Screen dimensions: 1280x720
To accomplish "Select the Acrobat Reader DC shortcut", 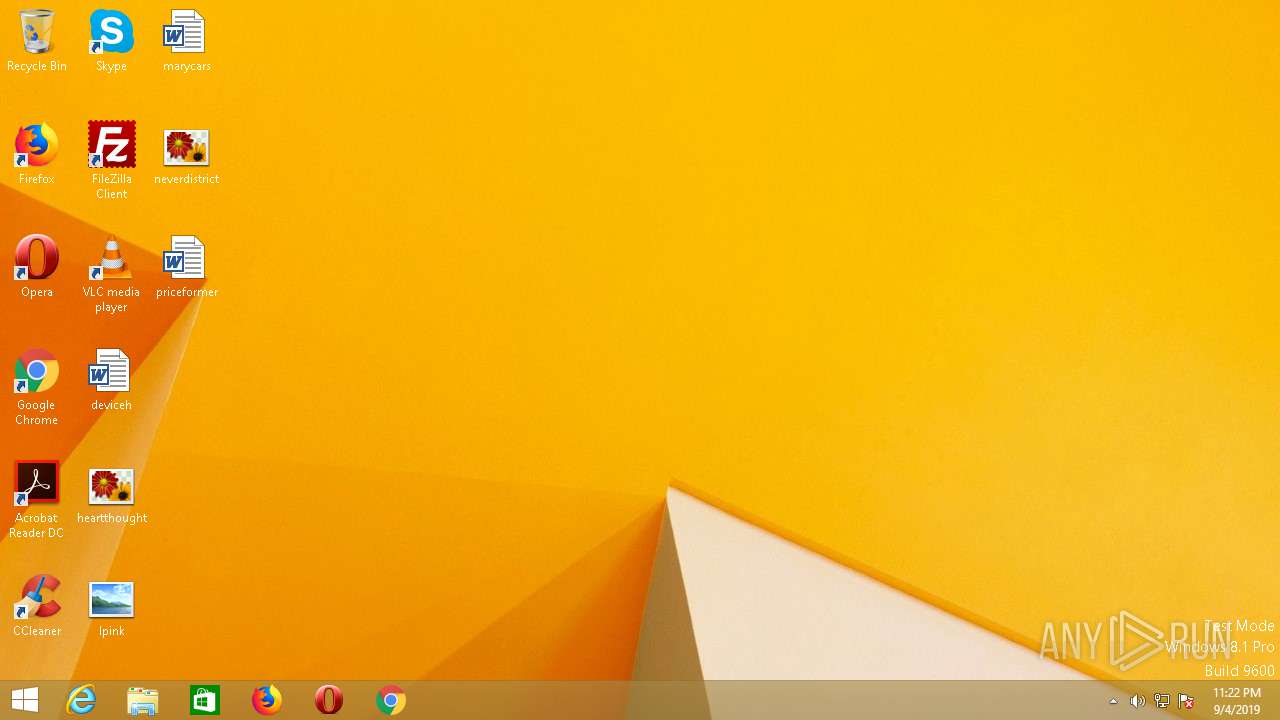I will coord(37,499).
